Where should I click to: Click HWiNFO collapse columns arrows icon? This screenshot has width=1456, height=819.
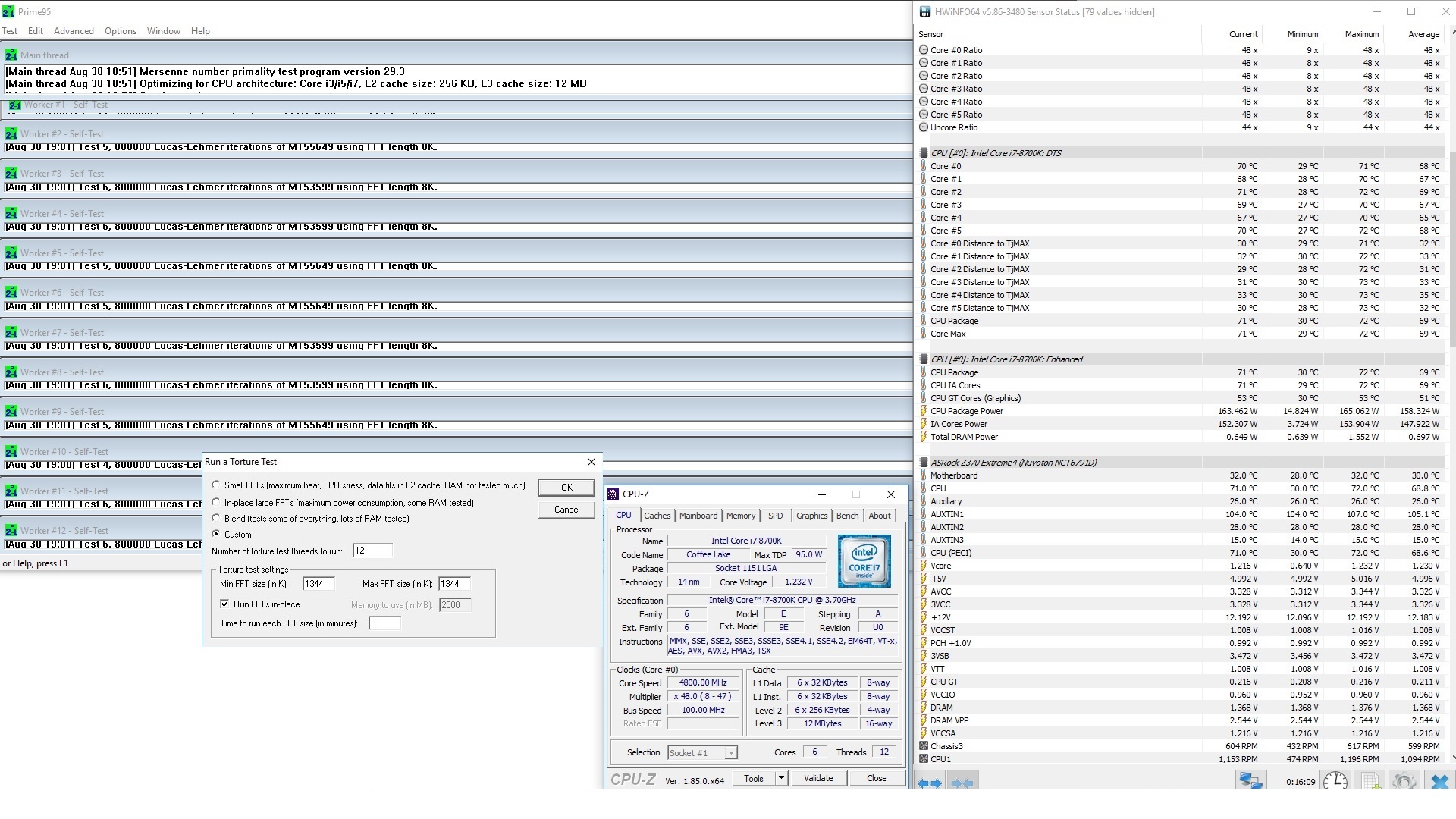[962, 782]
